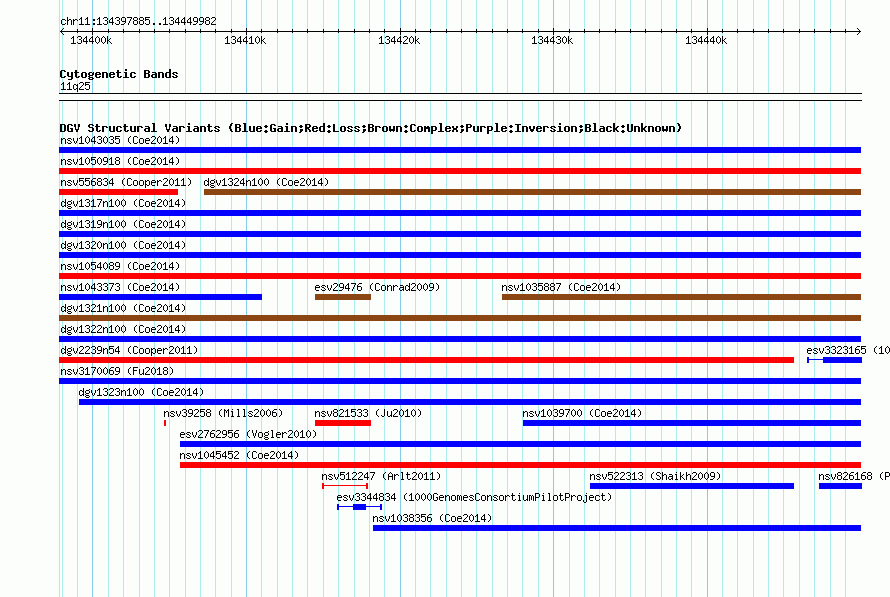This screenshot has width=890, height=597.
Task: Click the ruler's right arrowhead
Action: point(859,31)
